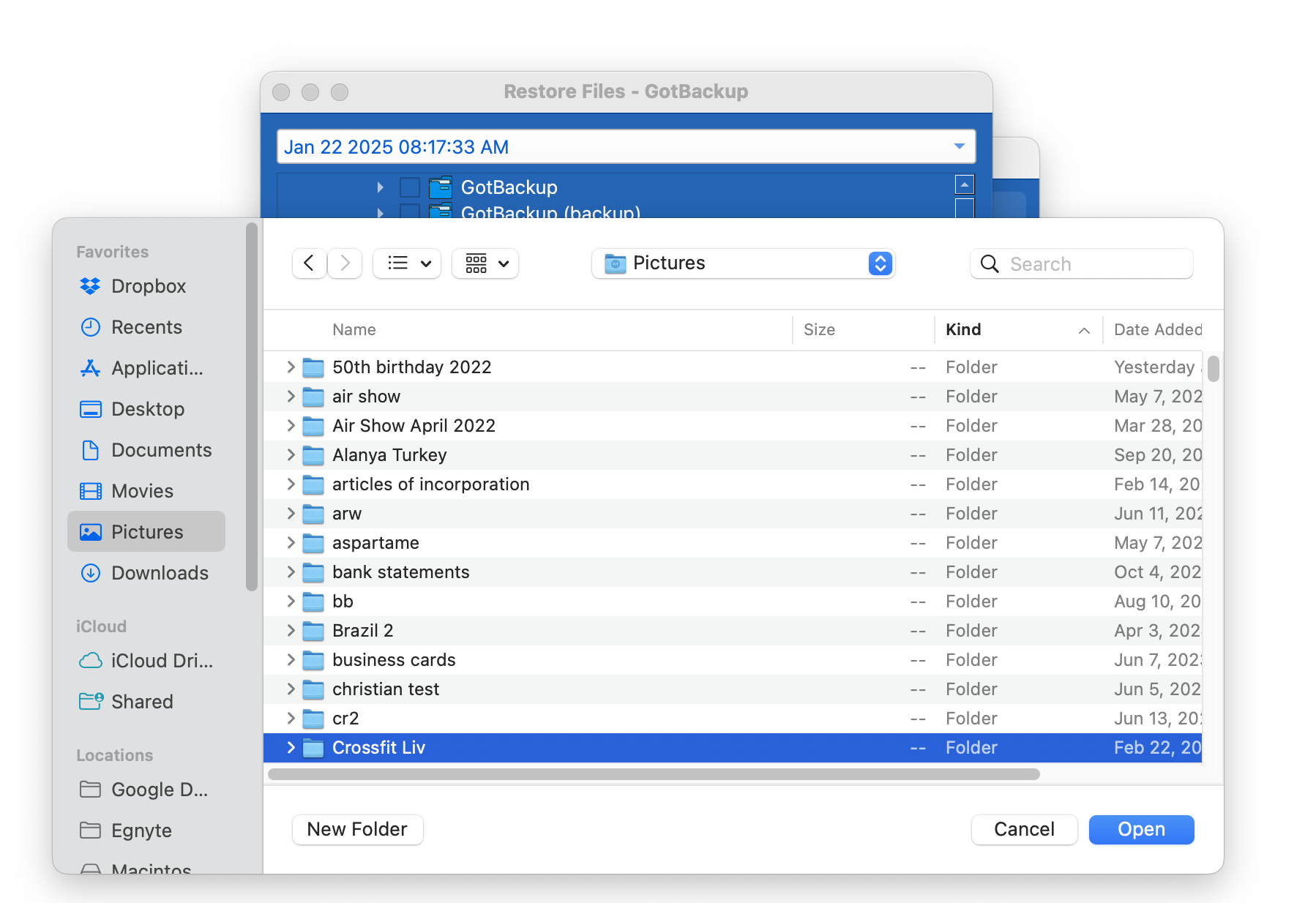Click the air show folder icon
Image resolution: width=1316 pixels, height=903 pixels.
click(x=313, y=397)
